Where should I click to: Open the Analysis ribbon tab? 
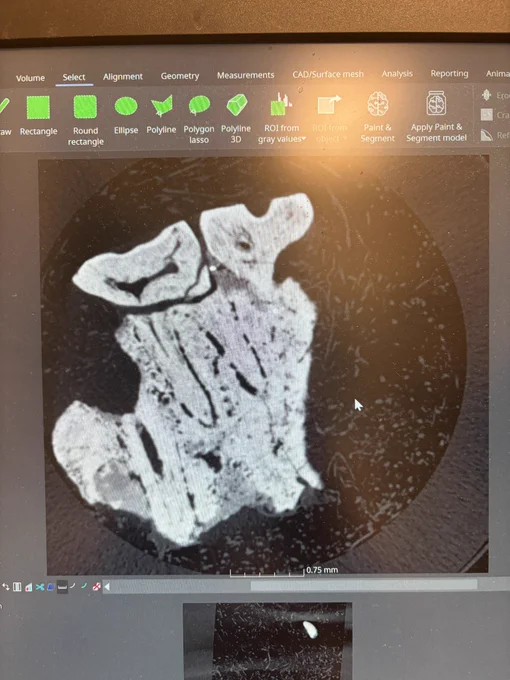(x=397, y=74)
